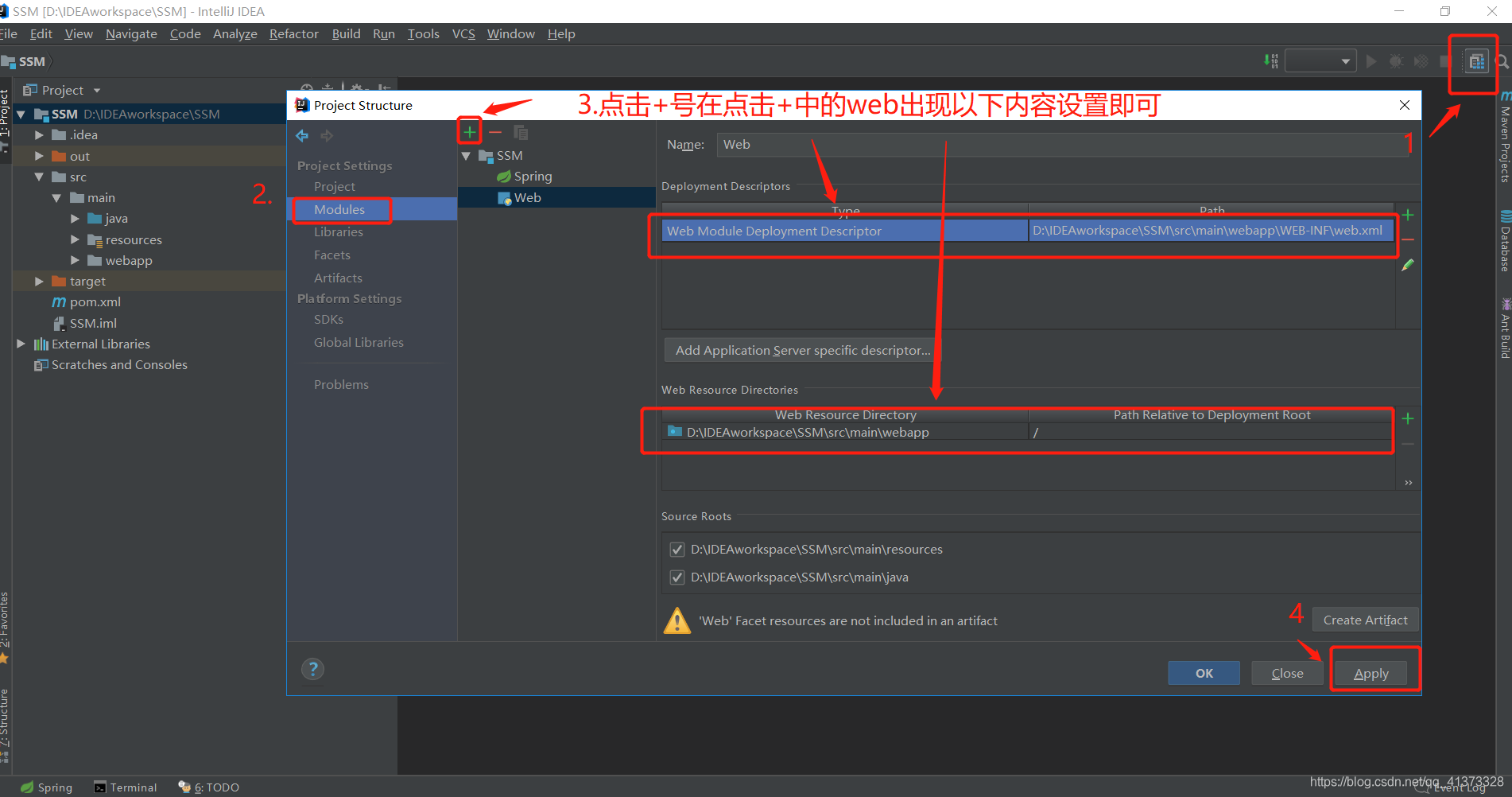The image size is (1512, 797).
Task: Click the forward arrow in Project Structure
Action: 327,136
